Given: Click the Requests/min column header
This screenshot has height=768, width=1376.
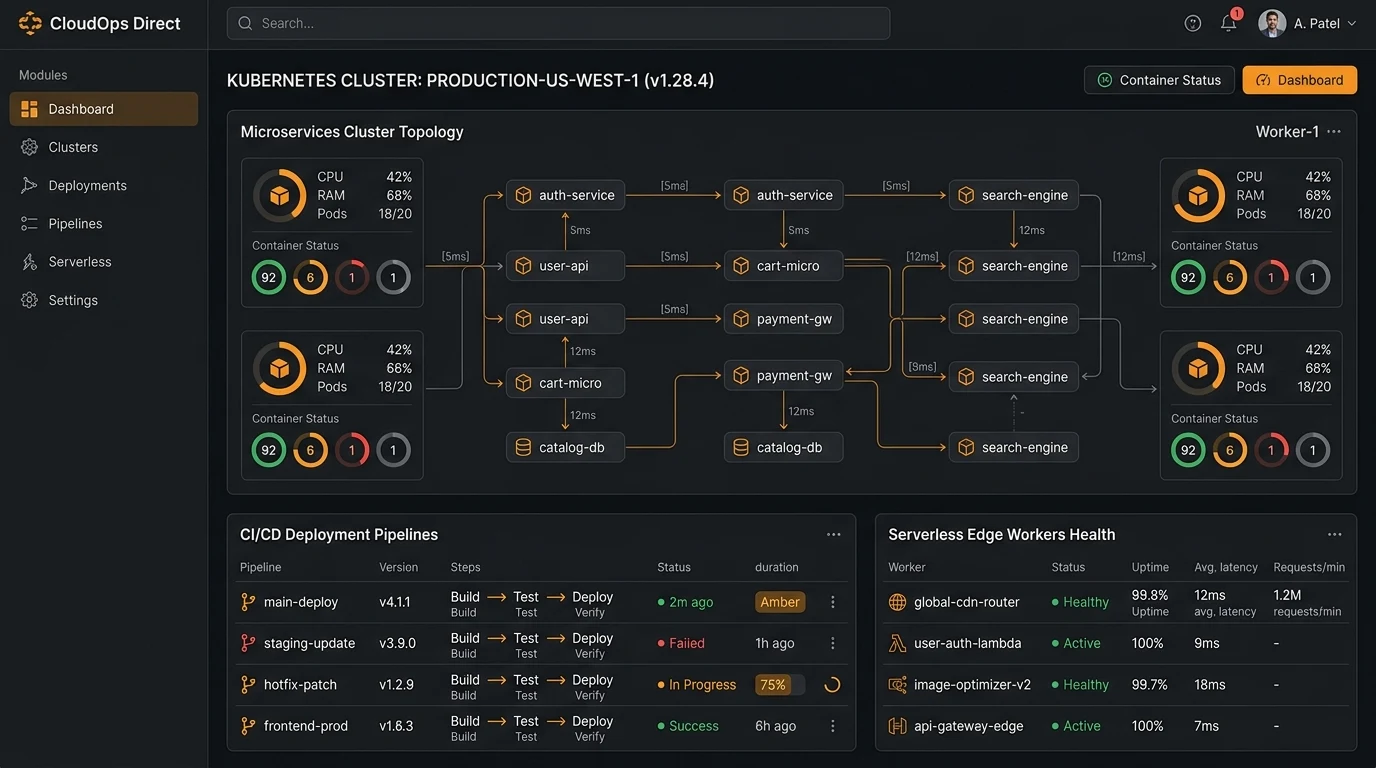Looking at the screenshot, I should point(1309,567).
